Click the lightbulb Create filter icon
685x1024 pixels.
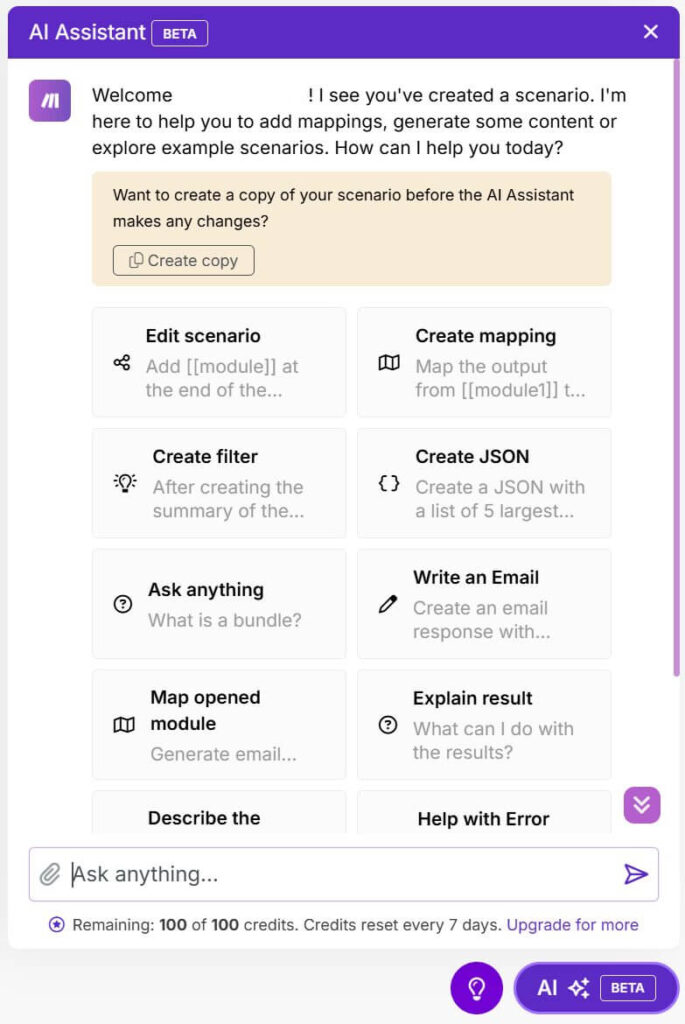pyautogui.click(x=125, y=483)
